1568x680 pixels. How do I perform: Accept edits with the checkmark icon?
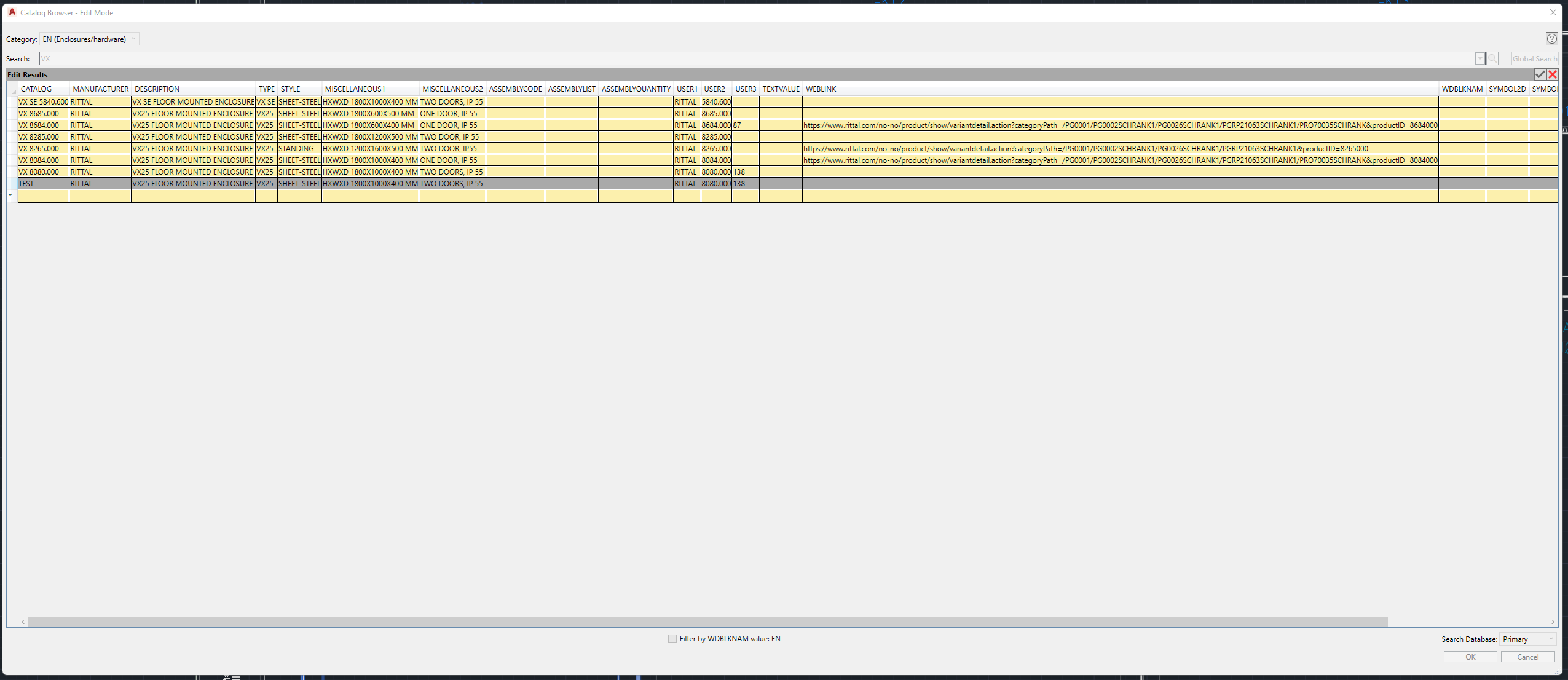click(1540, 74)
